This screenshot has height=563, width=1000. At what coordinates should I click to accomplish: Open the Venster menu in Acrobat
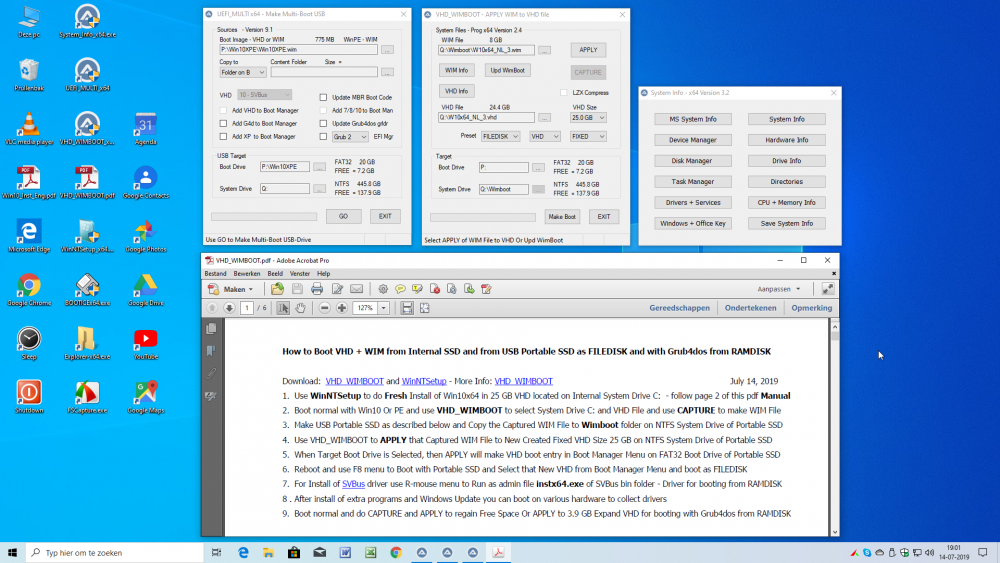[300, 274]
